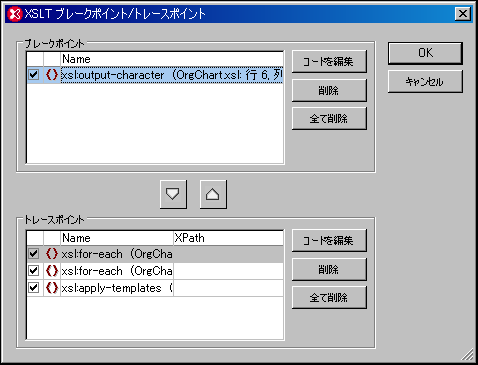Click braces icon of xsl:apply-templates tracepoint
Image resolution: width=478 pixels, height=365 pixels.
pyautogui.click(x=52, y=288)
